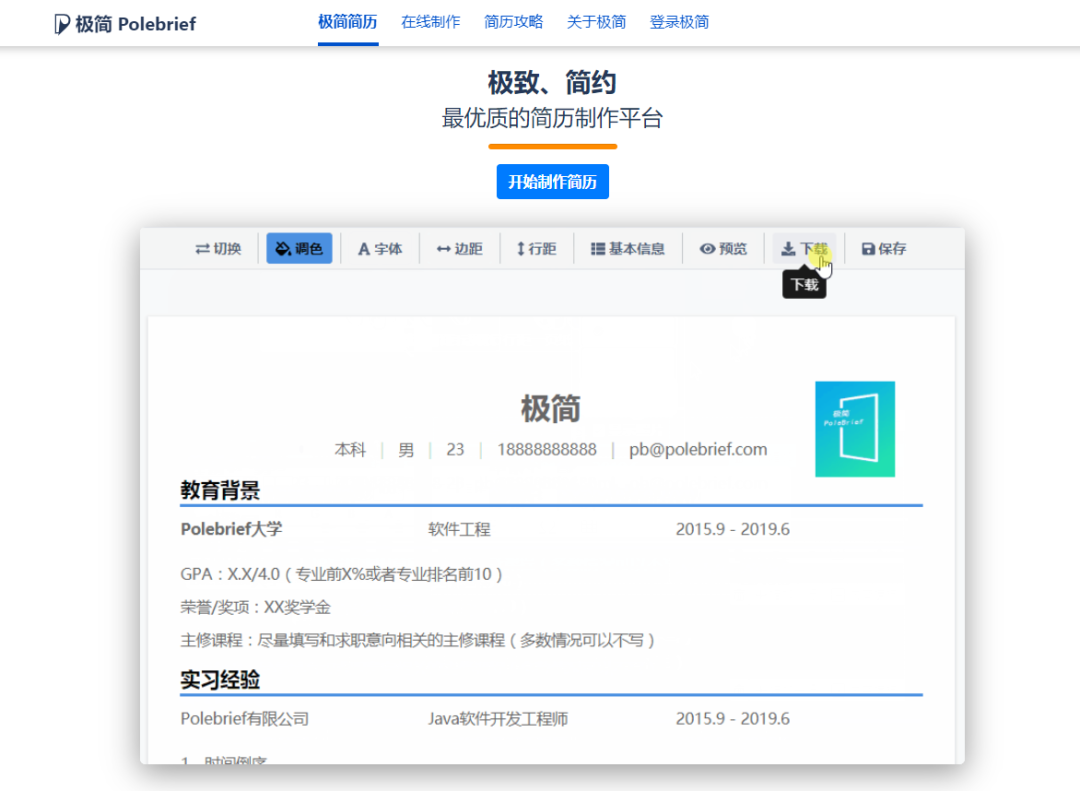Click the Polebrief大学 education entry
This screenshot has height=791, width=1080.
[234, 529]
